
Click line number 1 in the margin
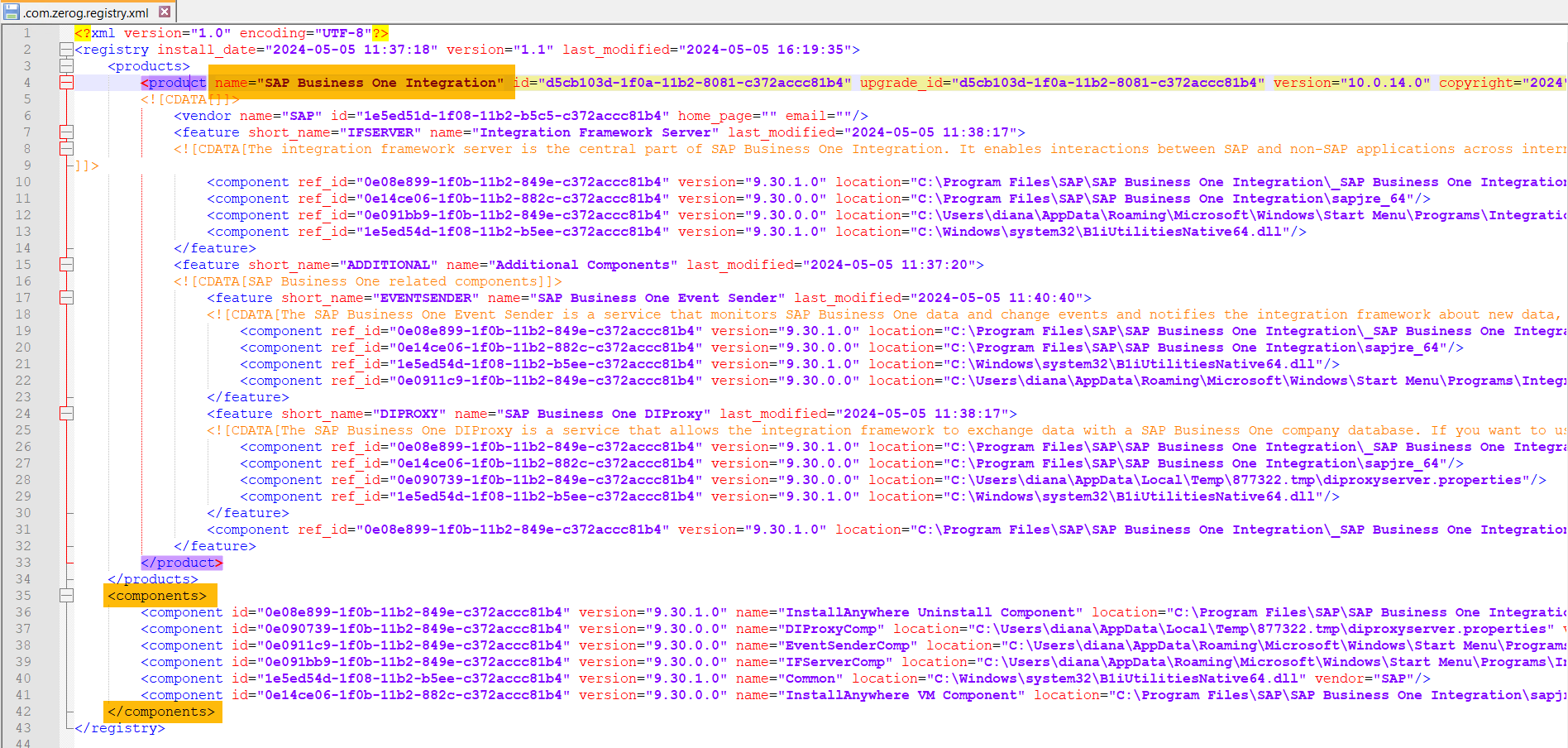point(27,33)
